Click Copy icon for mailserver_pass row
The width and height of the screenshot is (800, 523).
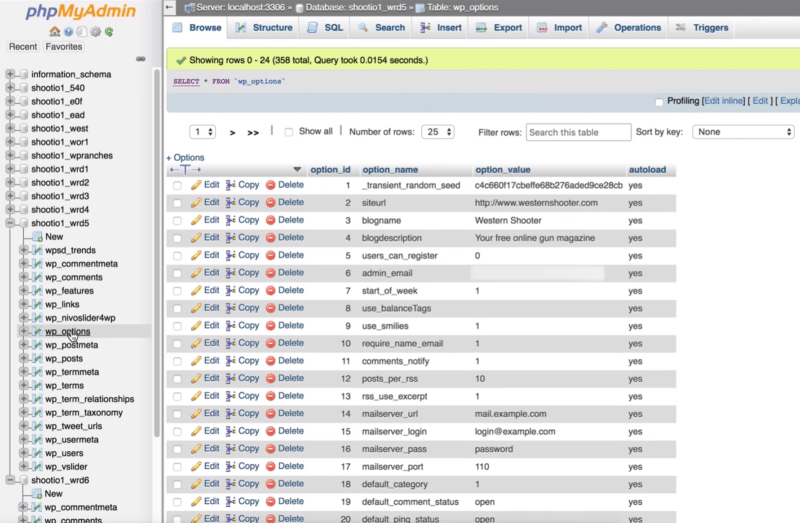pyautogui.click(x=231, y=449)
